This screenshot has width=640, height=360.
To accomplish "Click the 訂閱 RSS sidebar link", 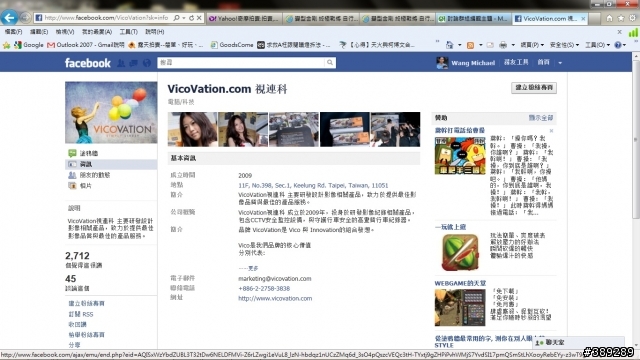I will pos(81,314).
